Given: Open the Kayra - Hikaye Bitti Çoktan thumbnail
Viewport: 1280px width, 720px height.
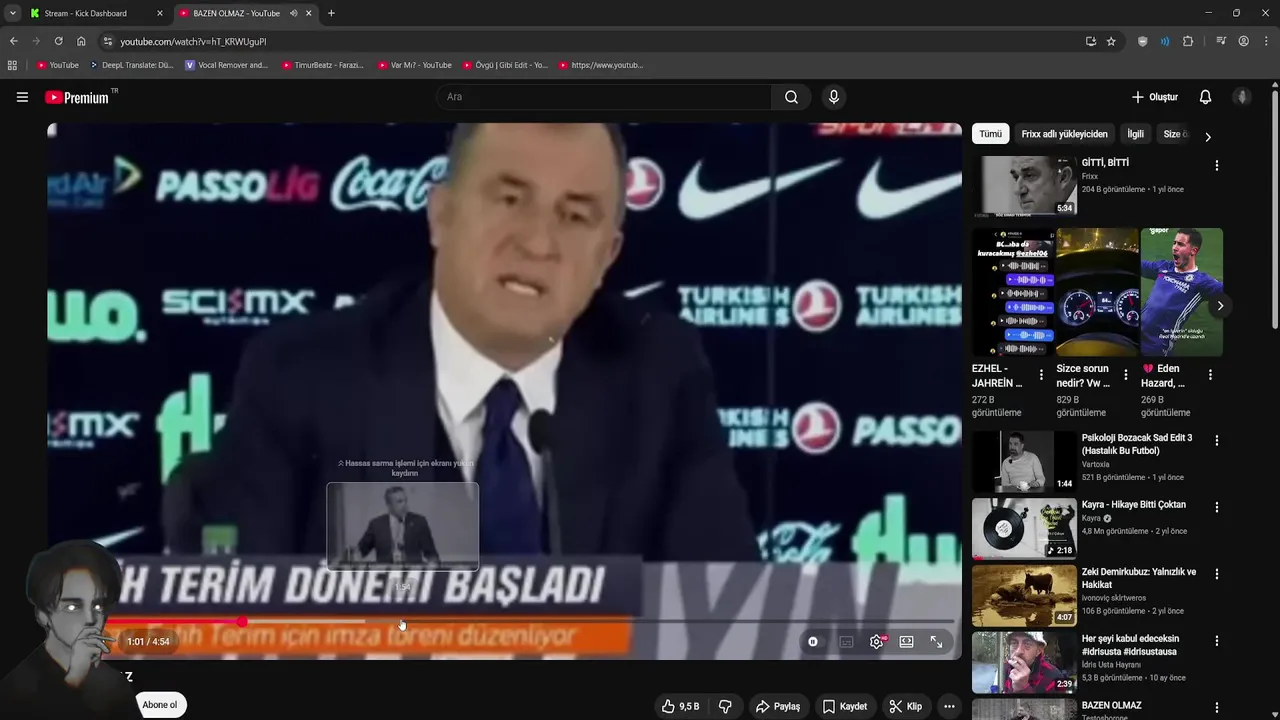Looking at the screenshot, I should pyautogui.click(x=1024, y=528).
